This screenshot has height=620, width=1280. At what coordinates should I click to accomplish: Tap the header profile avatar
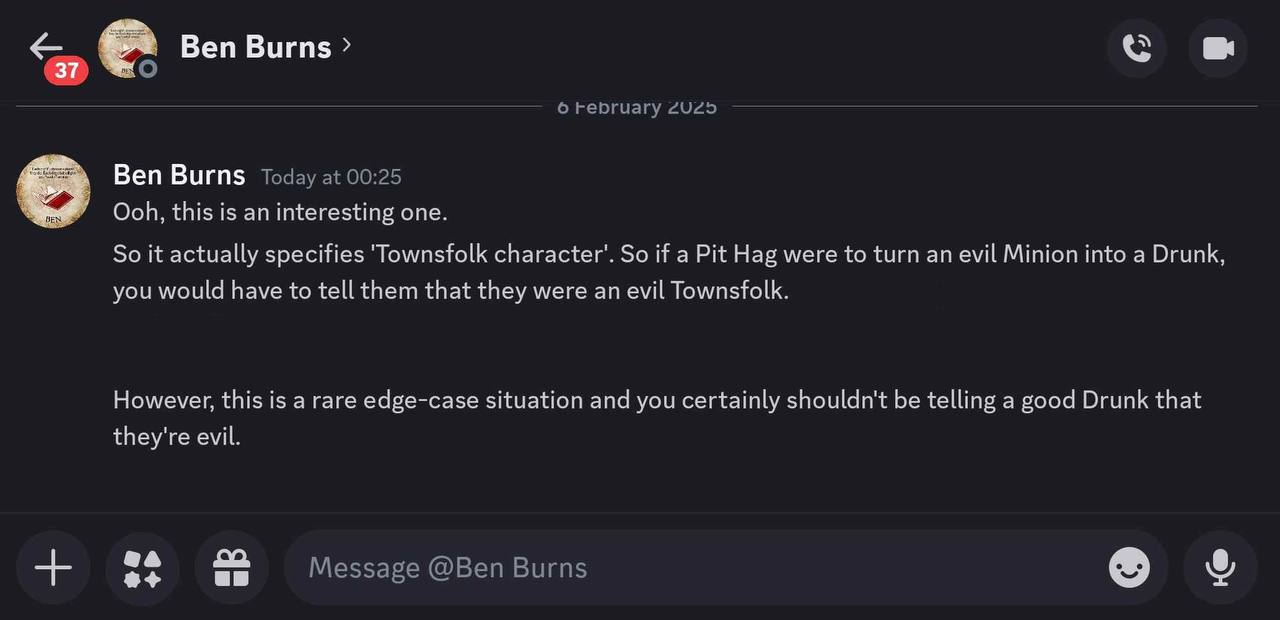(127, 48)
